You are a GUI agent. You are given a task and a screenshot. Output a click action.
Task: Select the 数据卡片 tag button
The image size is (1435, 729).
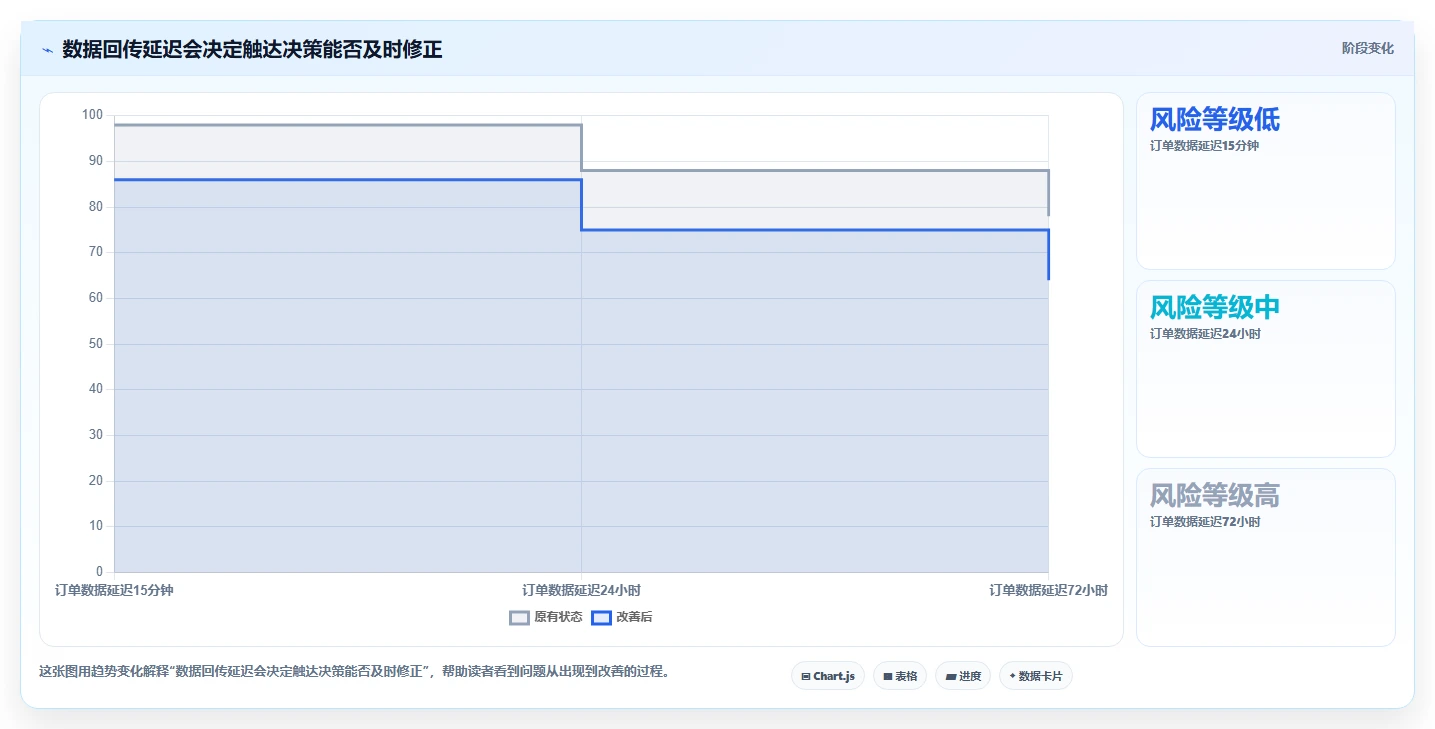click(1036, 676)
